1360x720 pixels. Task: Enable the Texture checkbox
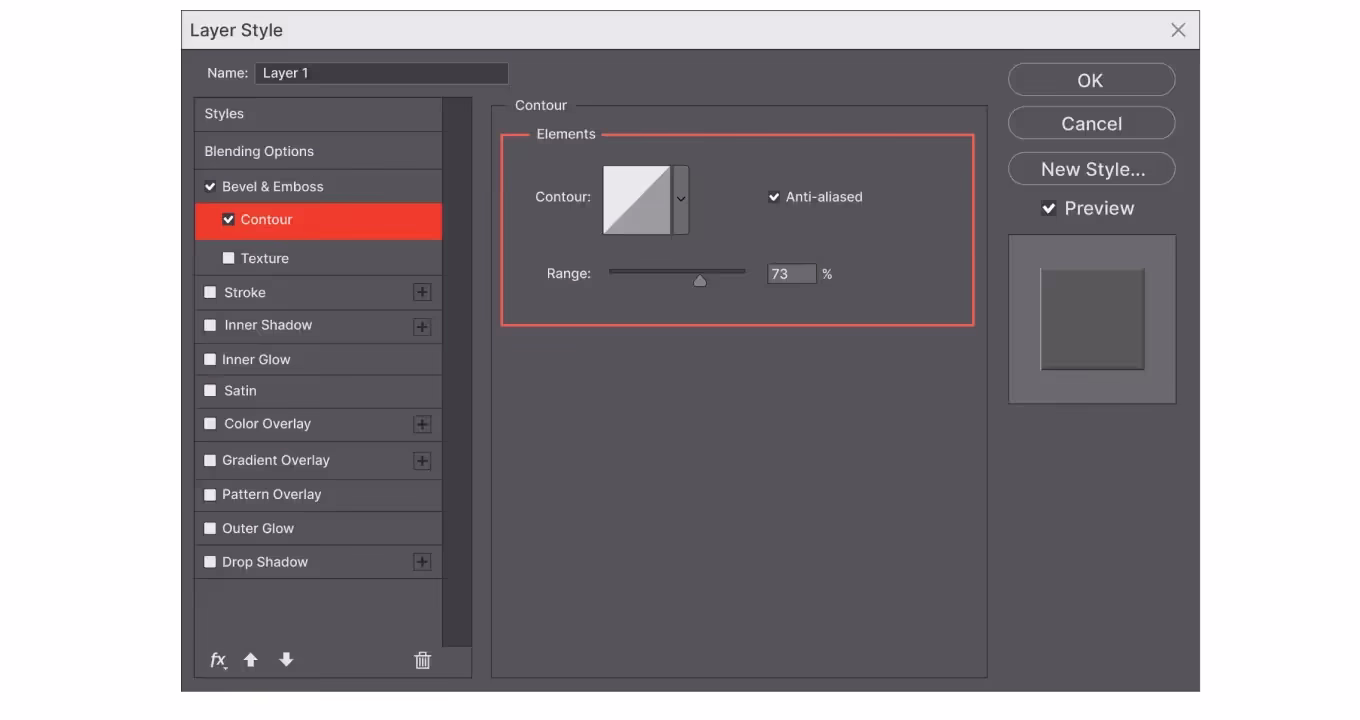(229, 258)
